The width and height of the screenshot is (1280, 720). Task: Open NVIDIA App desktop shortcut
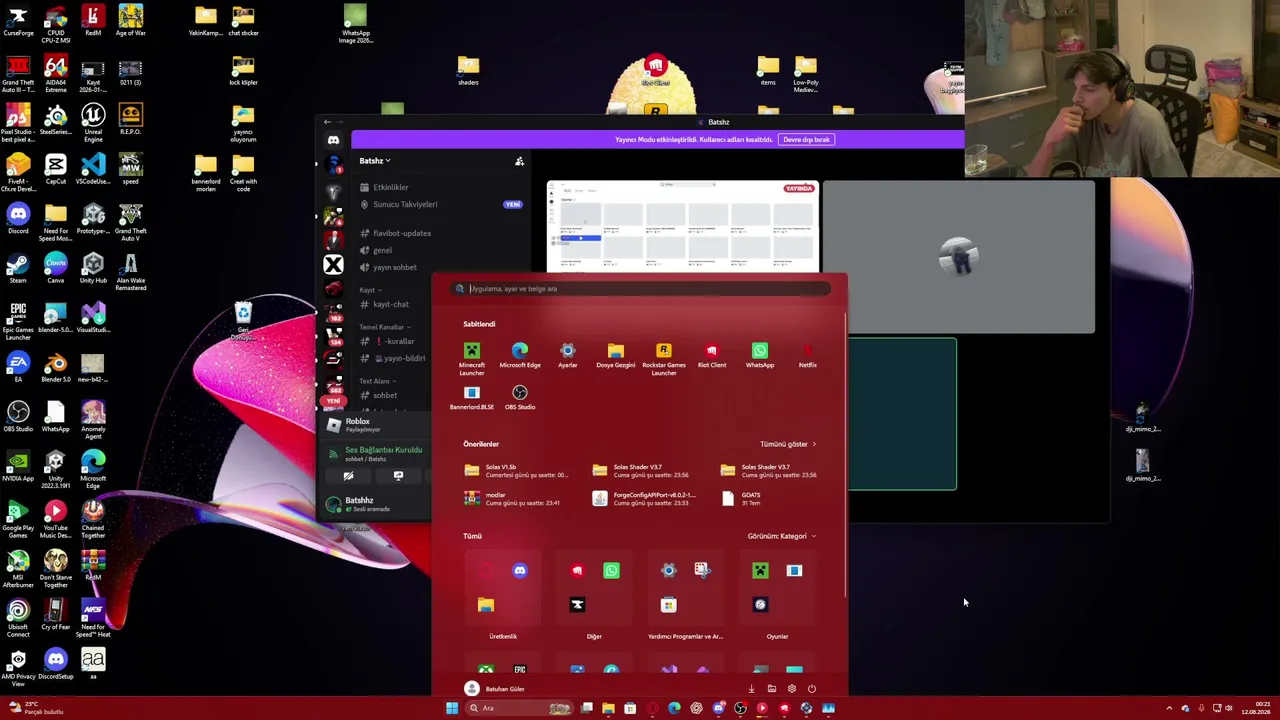(18, 465)
